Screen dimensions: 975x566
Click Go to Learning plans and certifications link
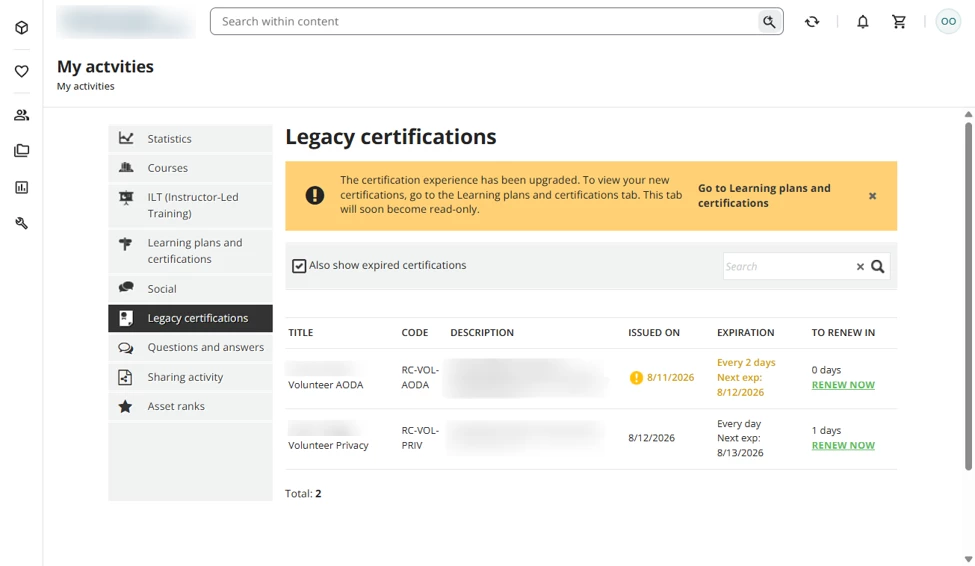(764, 195)
